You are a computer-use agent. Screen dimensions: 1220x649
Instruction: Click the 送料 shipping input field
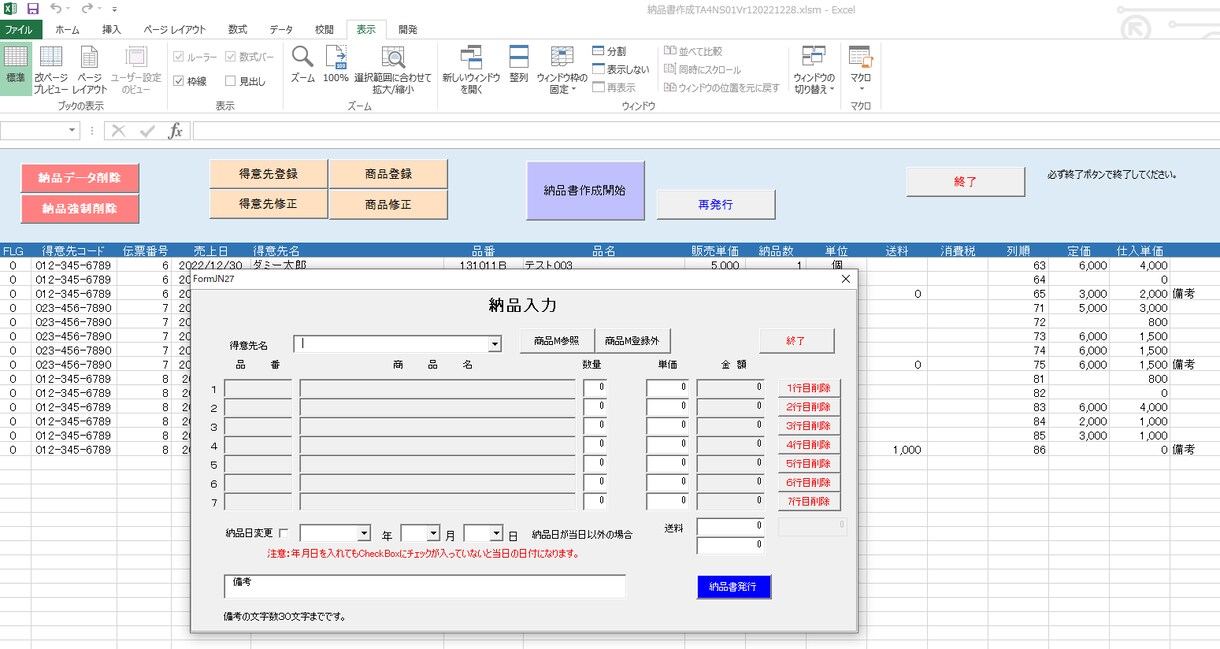point(730,527)
